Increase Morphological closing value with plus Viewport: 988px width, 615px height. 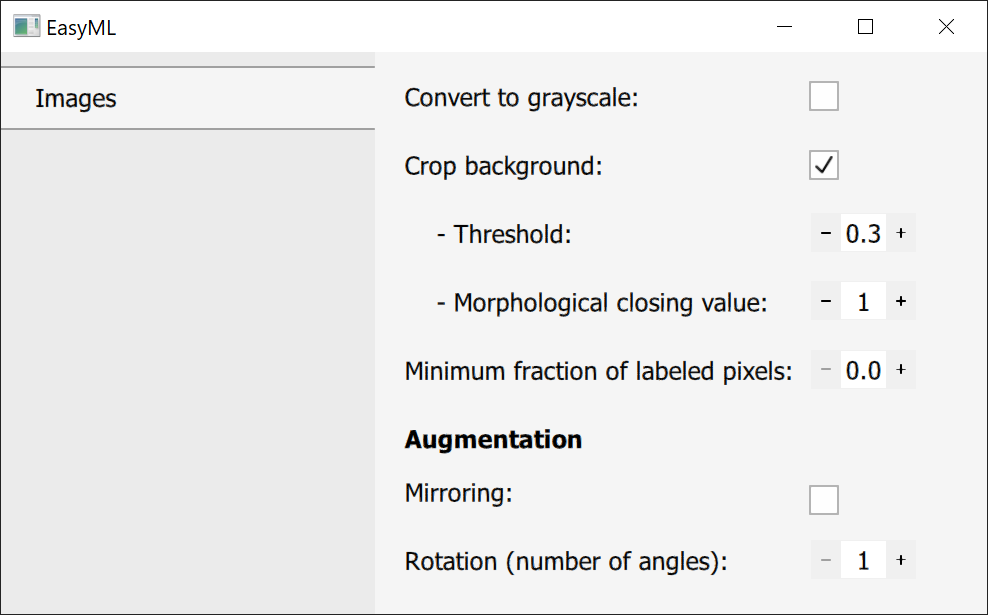pyautogui.click(x=901, y=301)
